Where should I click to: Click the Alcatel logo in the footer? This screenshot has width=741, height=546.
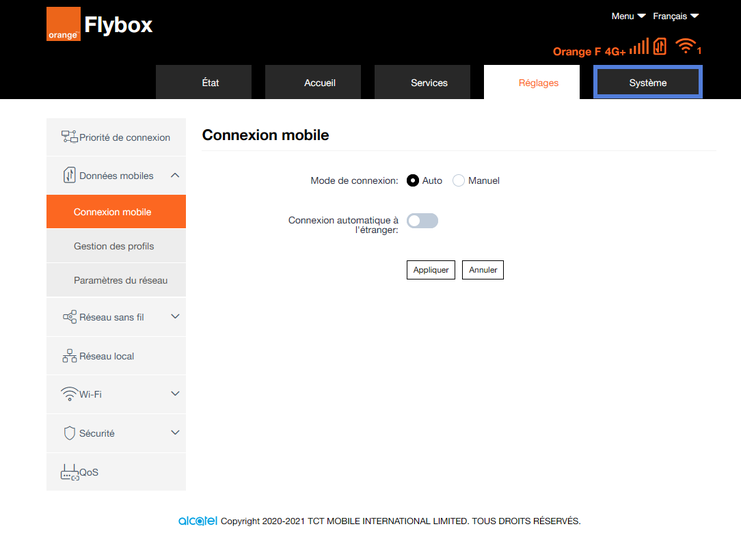[x=198, y=520]
